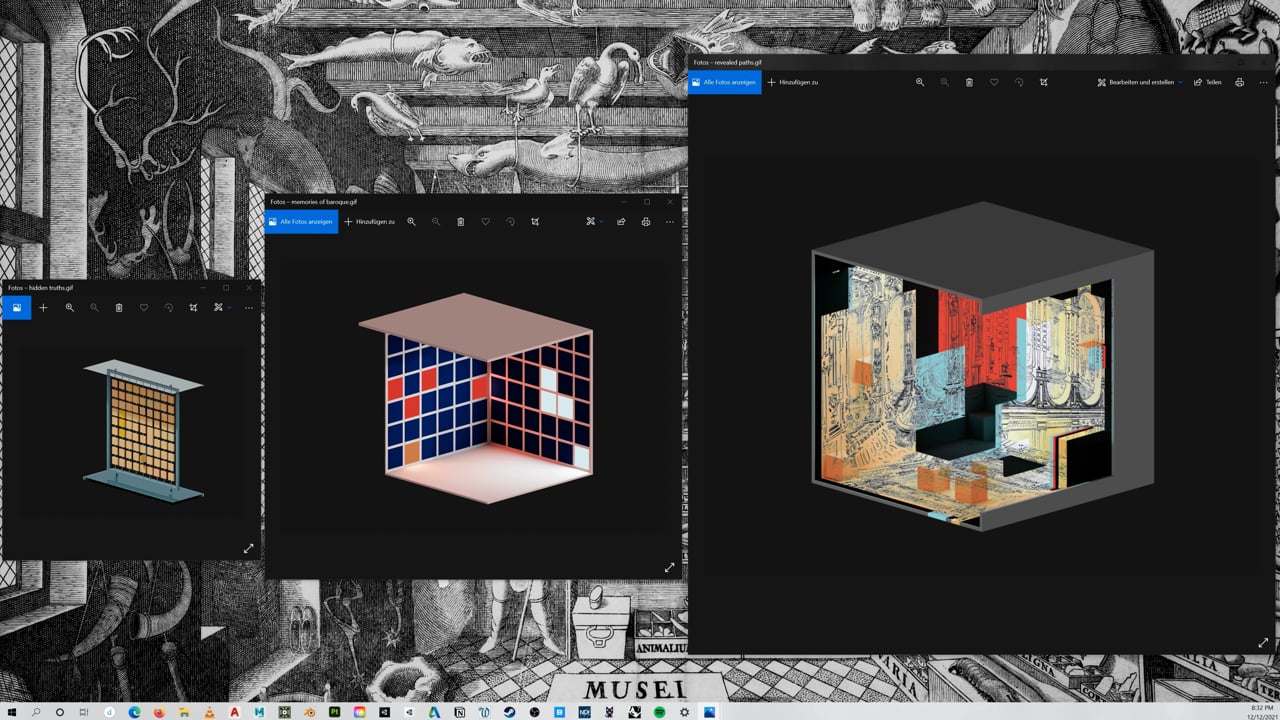Zoom in on hidden truths.gif image

[70, 307]
